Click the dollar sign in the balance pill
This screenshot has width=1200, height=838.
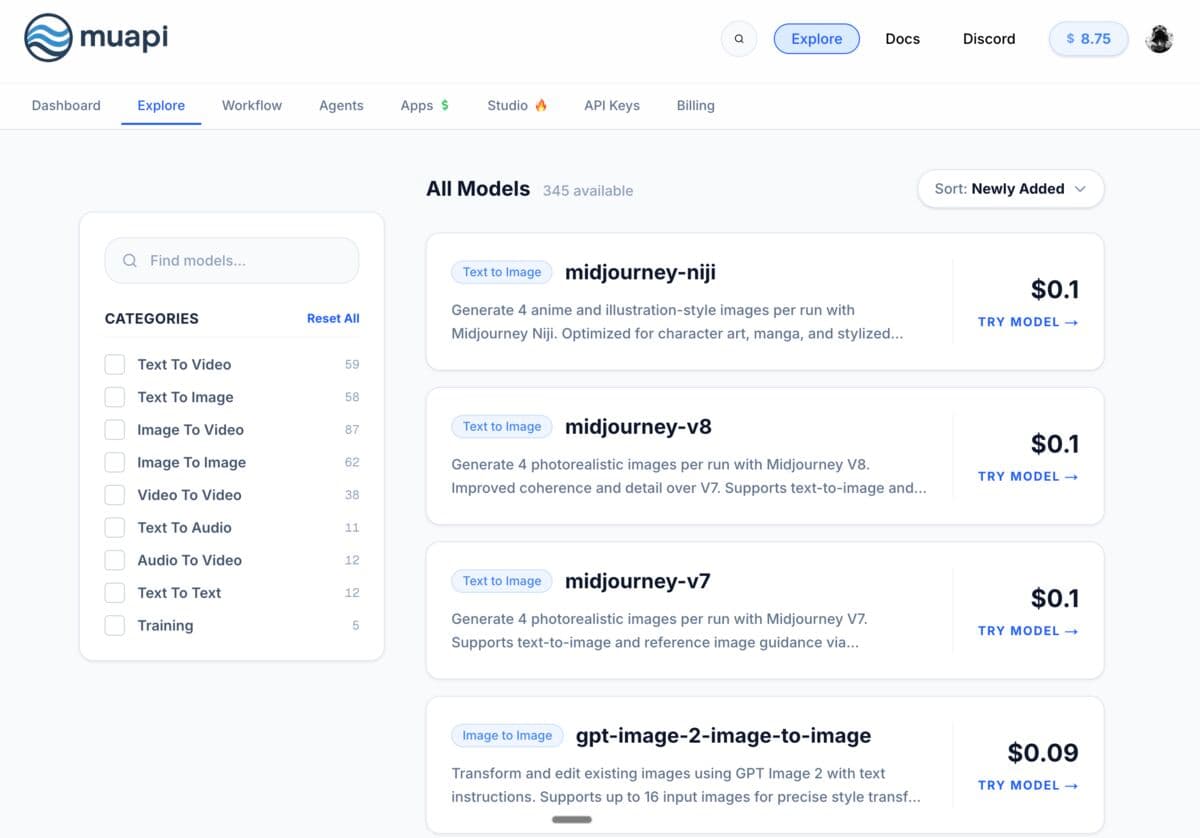(1071, 39)
